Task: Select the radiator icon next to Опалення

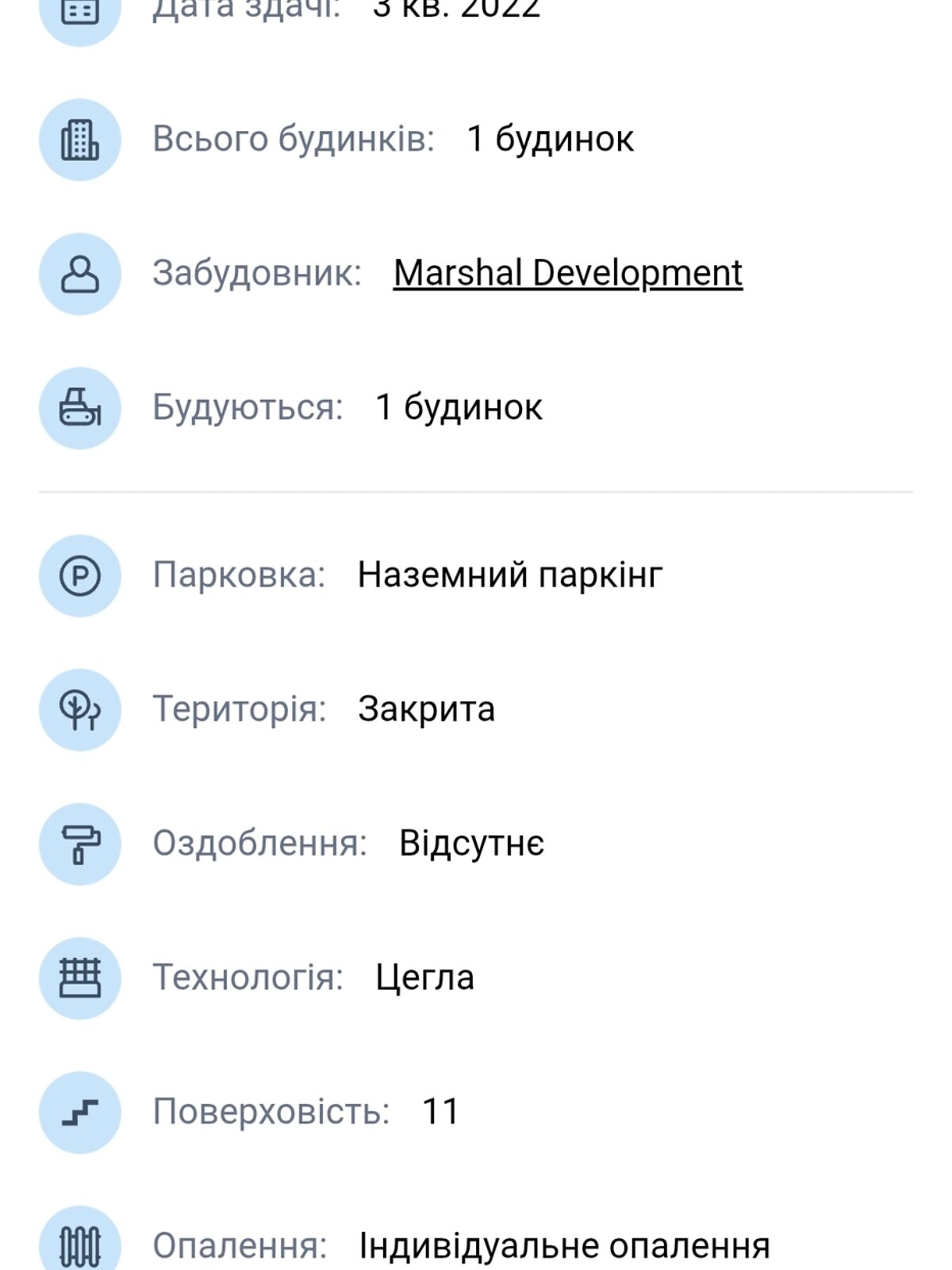Action: click(x=79, y=1246)
